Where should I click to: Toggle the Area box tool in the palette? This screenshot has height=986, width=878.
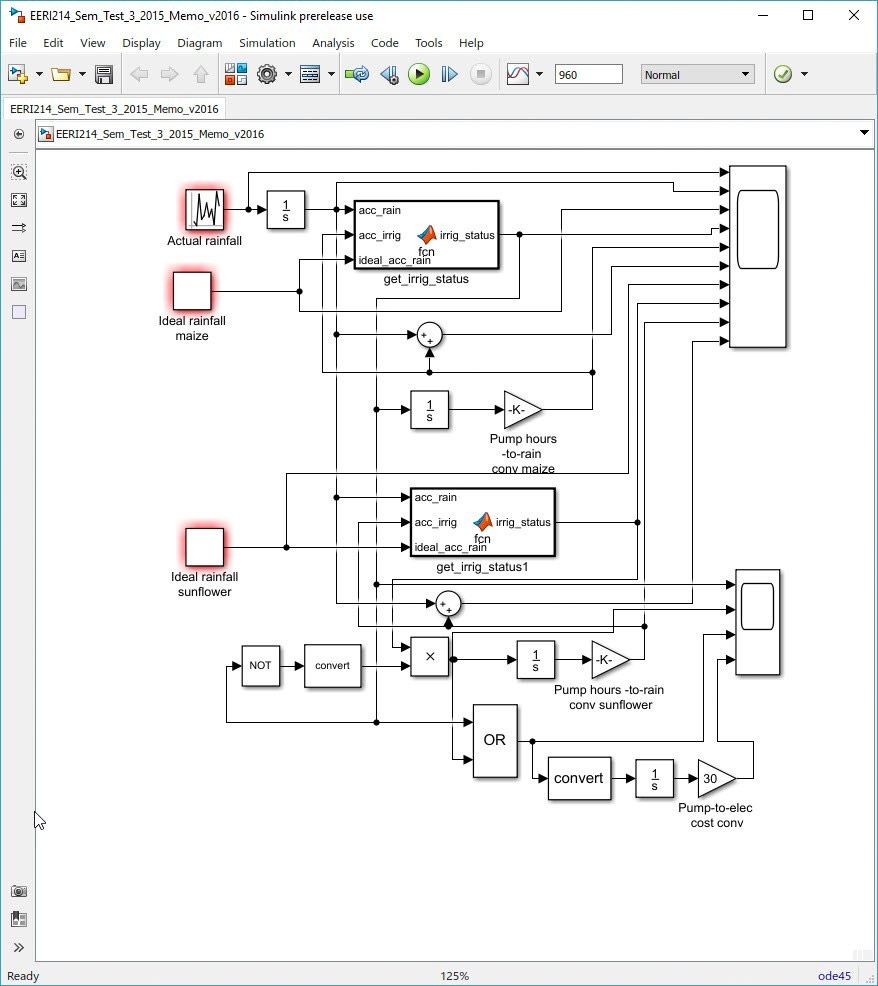(x=19, y=312)
